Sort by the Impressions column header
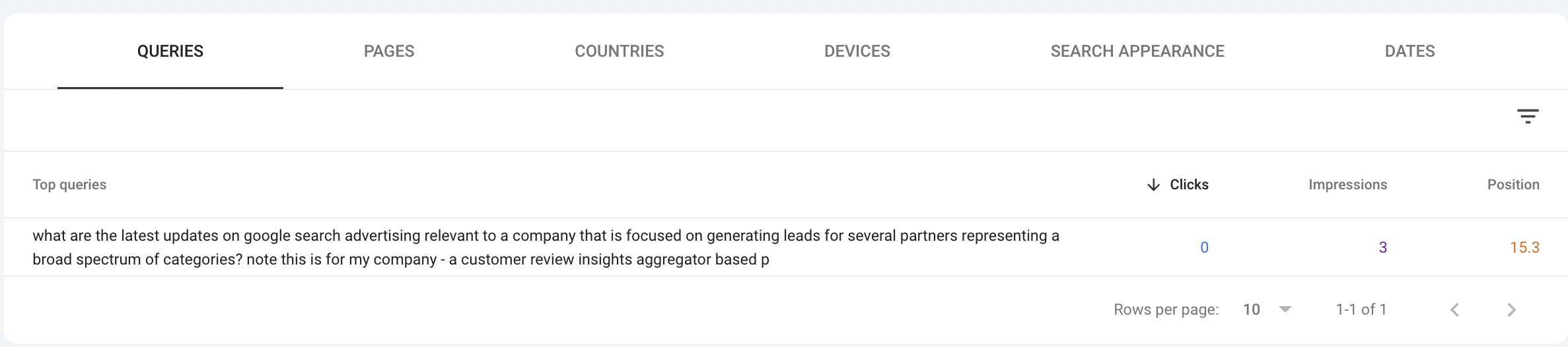The width and height of the screenshot is (1568, 347). tap(1347, 185)
